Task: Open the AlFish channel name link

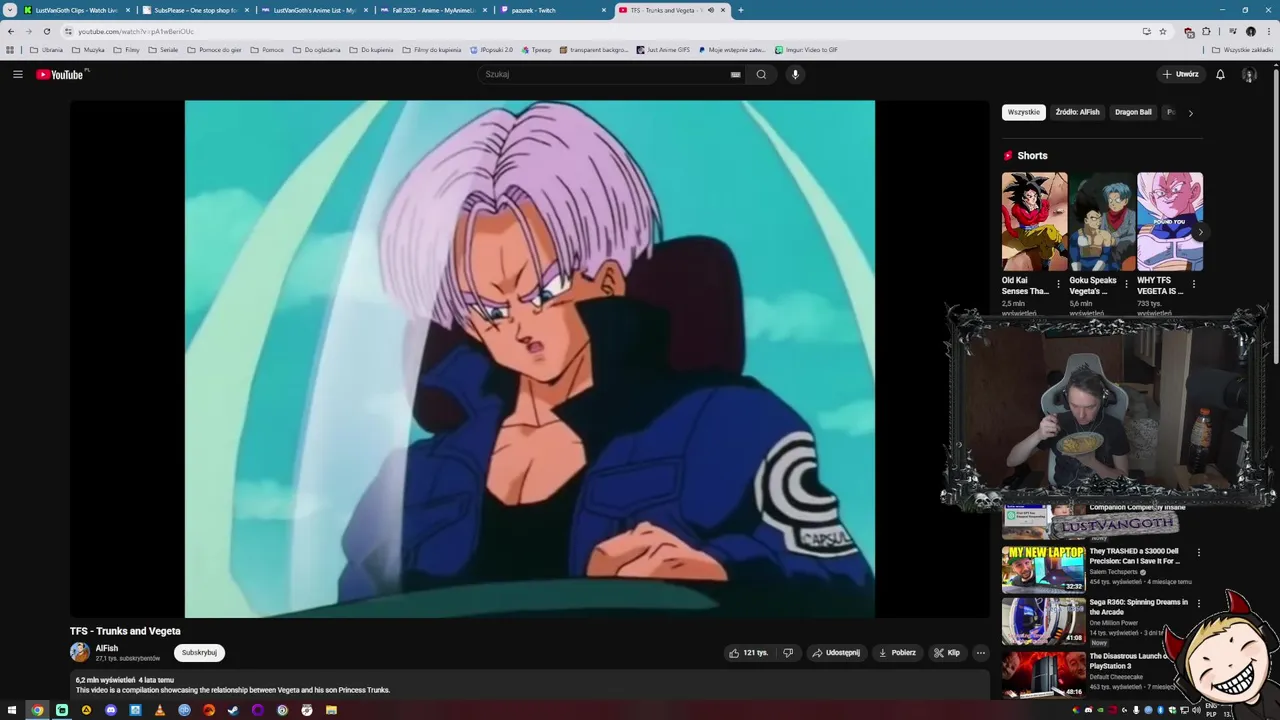Action: (x=107, y=648)
